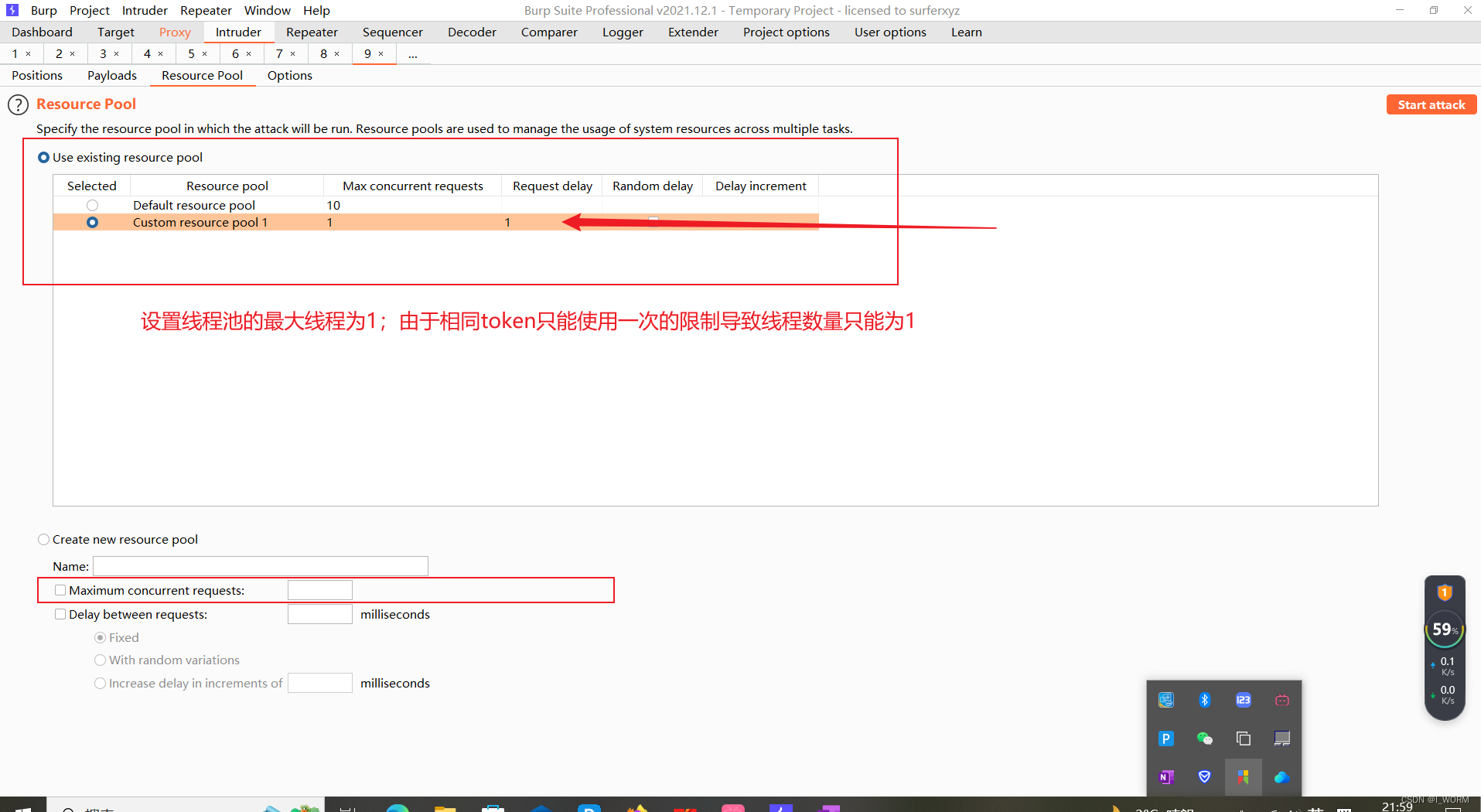
Task: Open the blue 123 tray icon
Action: pos(1244,700)
